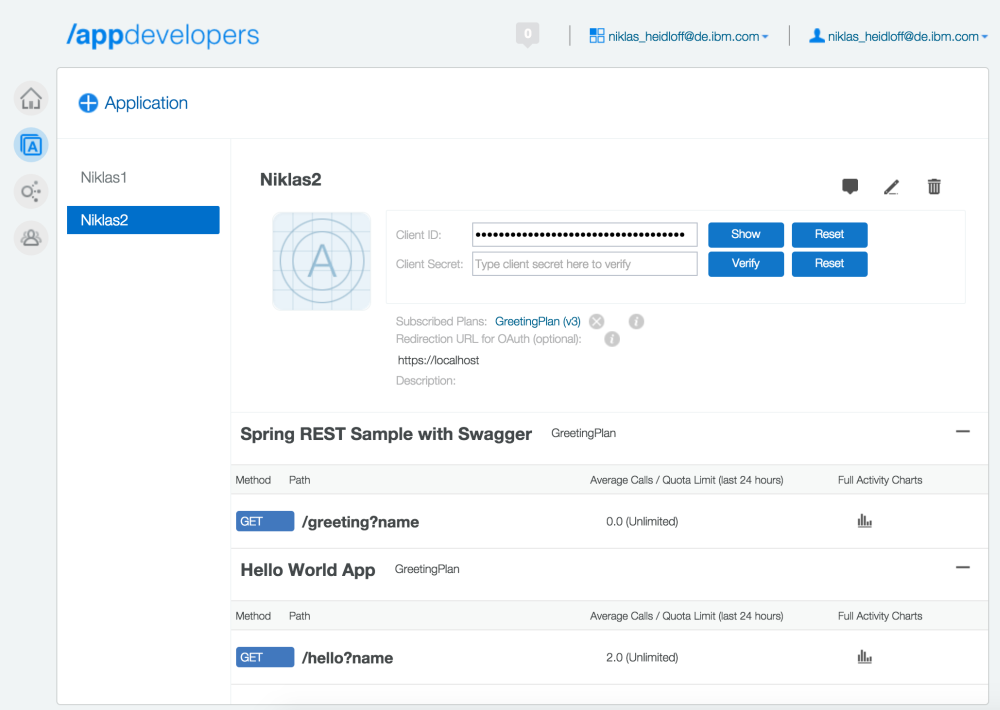Select Niklas1 in the application list

(x=104, y=177)
